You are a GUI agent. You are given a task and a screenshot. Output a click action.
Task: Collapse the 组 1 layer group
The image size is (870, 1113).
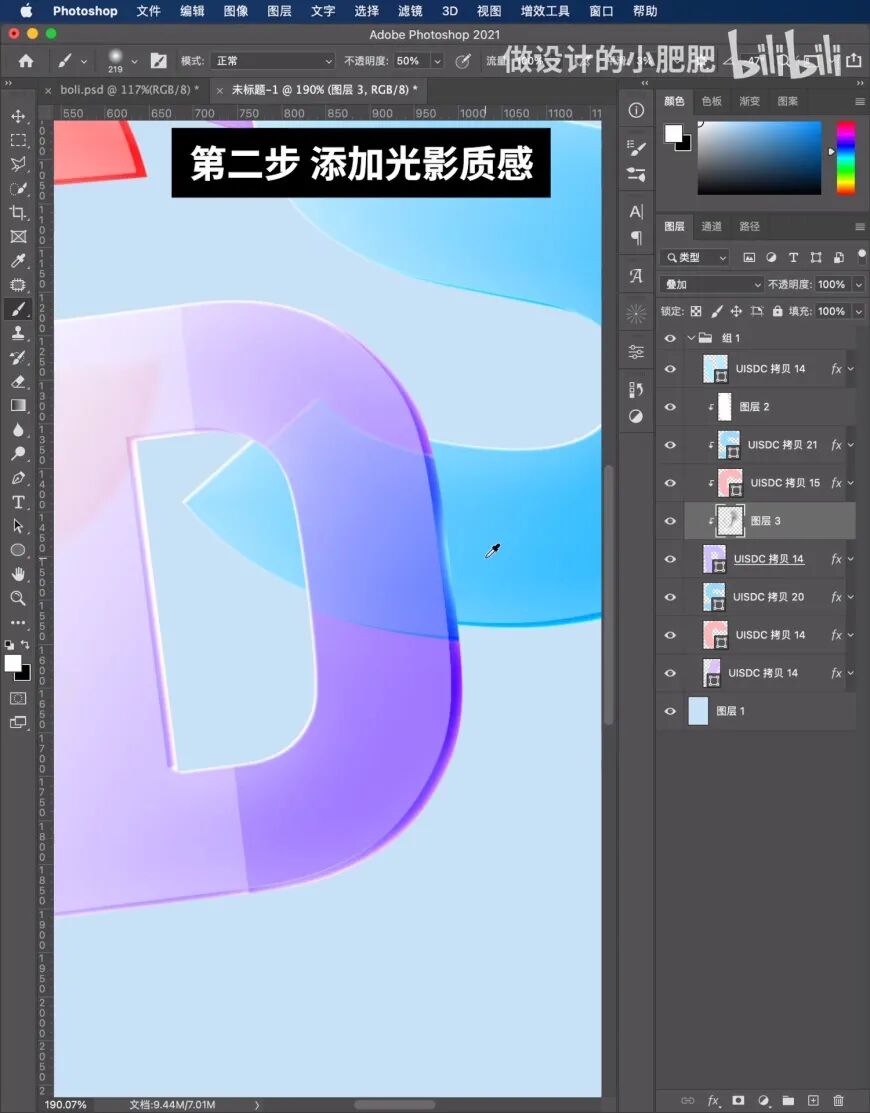pos(690,338)
